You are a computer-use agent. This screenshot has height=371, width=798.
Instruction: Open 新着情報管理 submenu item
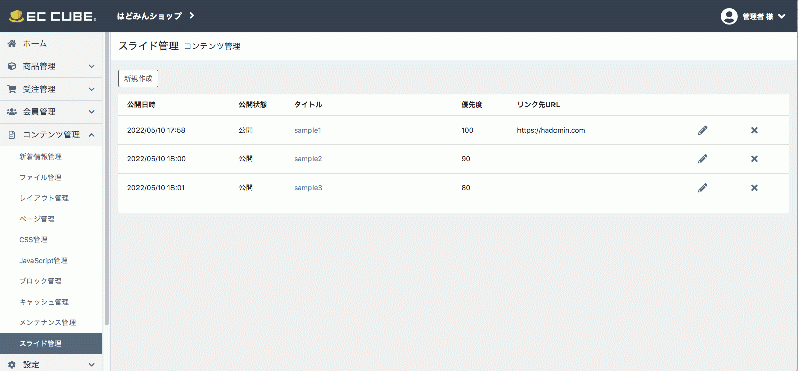40,157
